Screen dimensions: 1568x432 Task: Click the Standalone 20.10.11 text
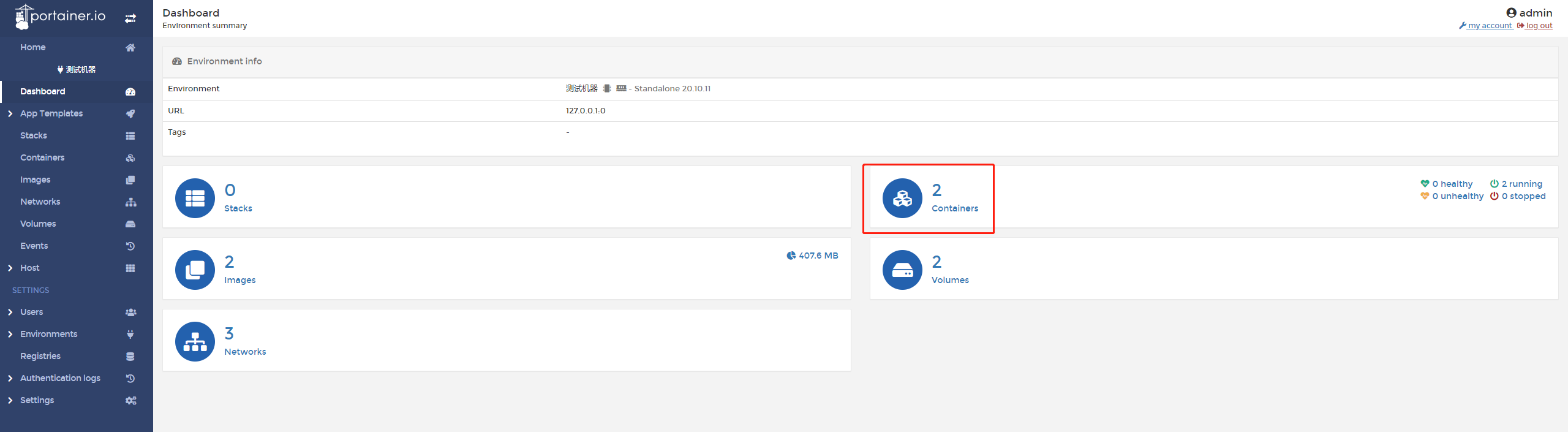click(673, 89)
